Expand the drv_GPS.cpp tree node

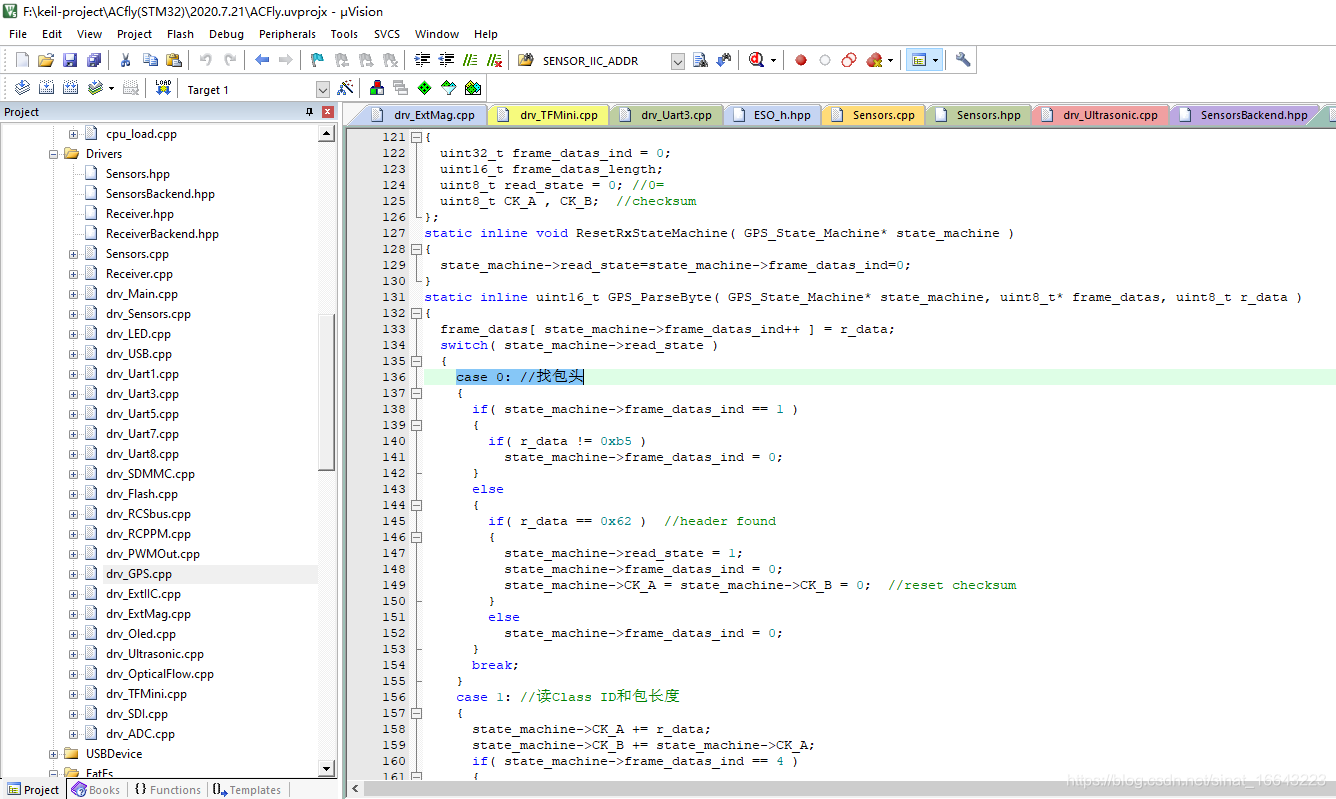tap(73, 574)
